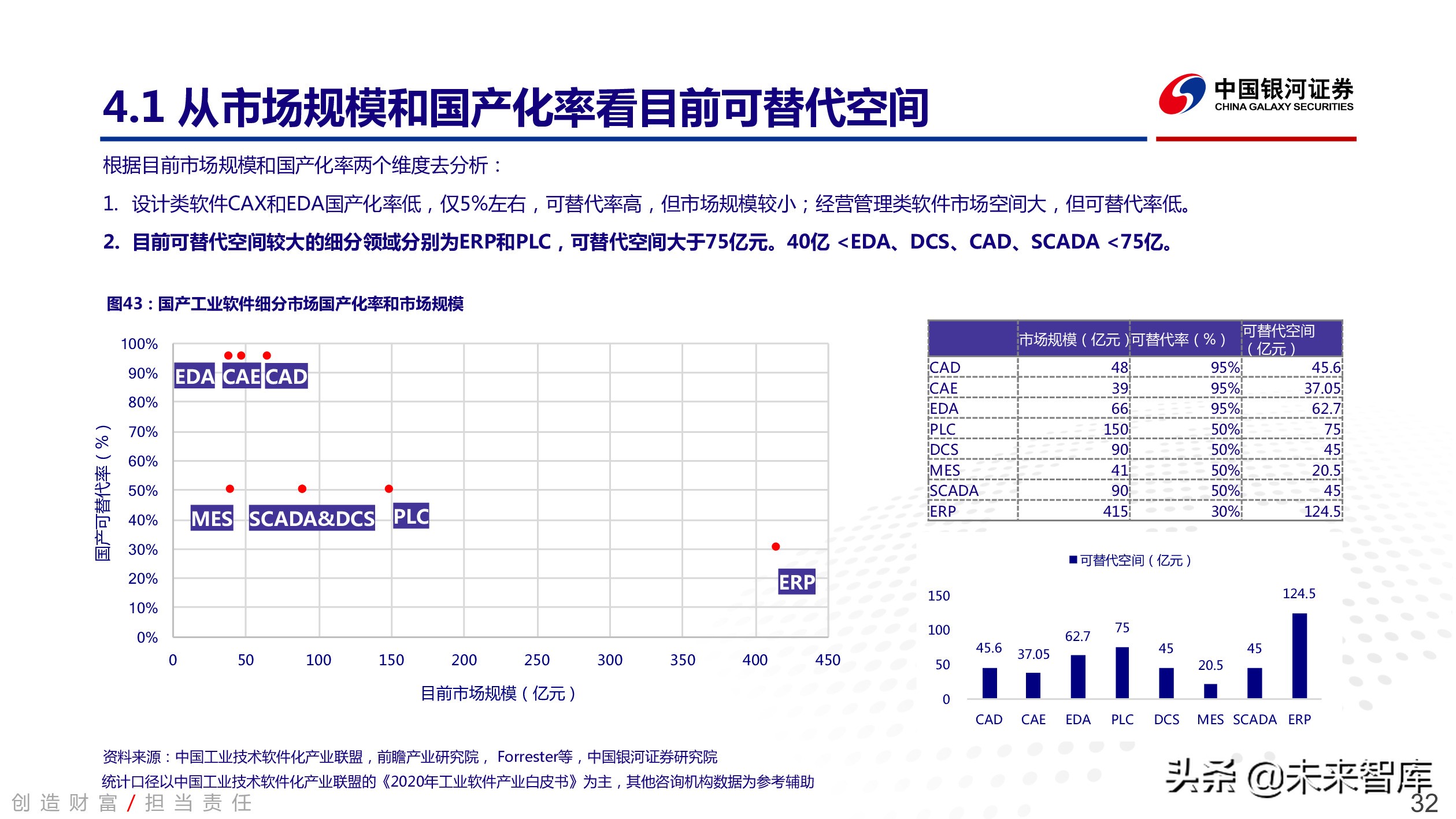Click the table header 可替代率（%）

point(1179,339)
